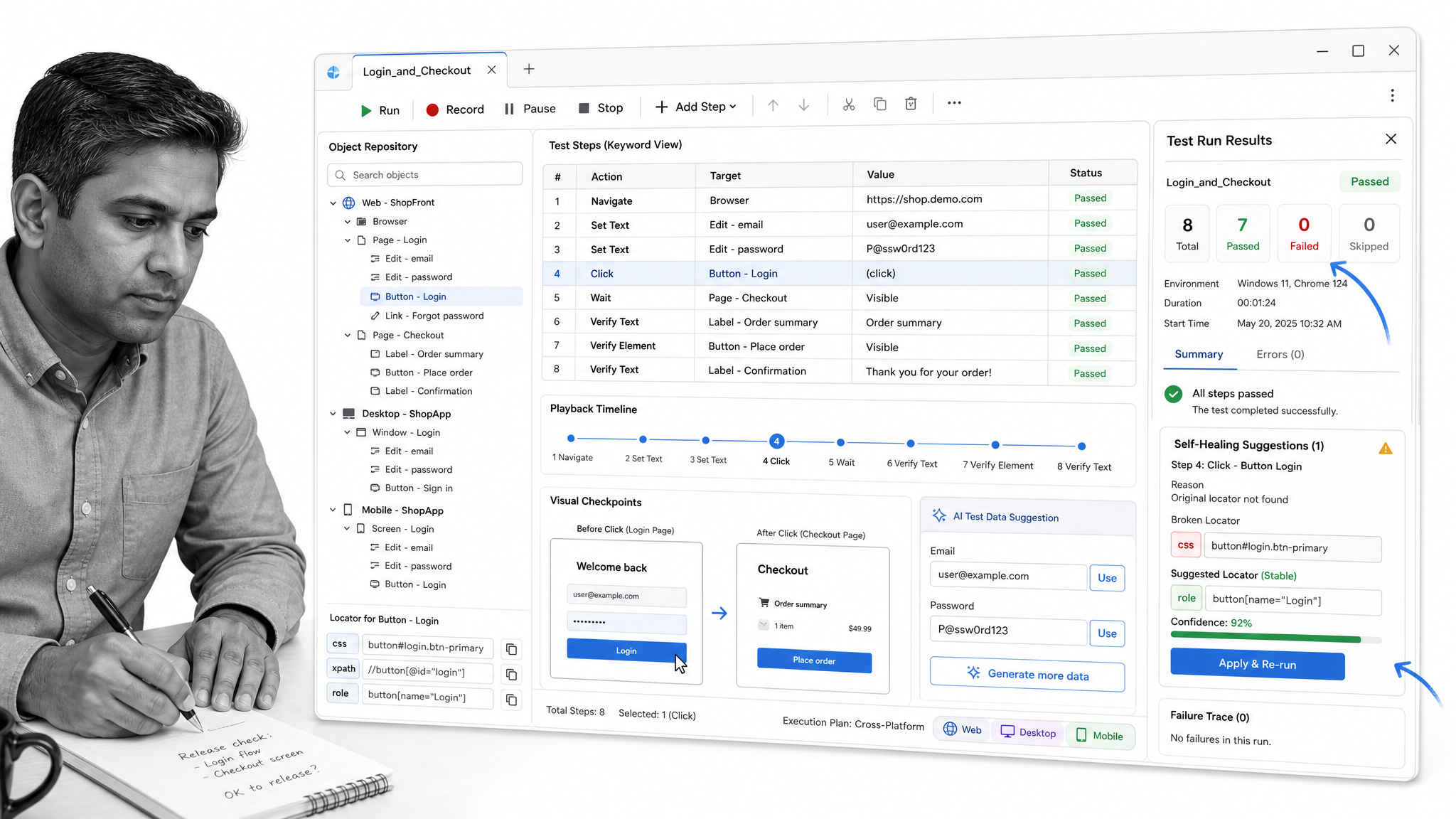Screen dimensions: 1456x819
Task: Cut the selected step with scissors icon
Action: pos(849,105)
